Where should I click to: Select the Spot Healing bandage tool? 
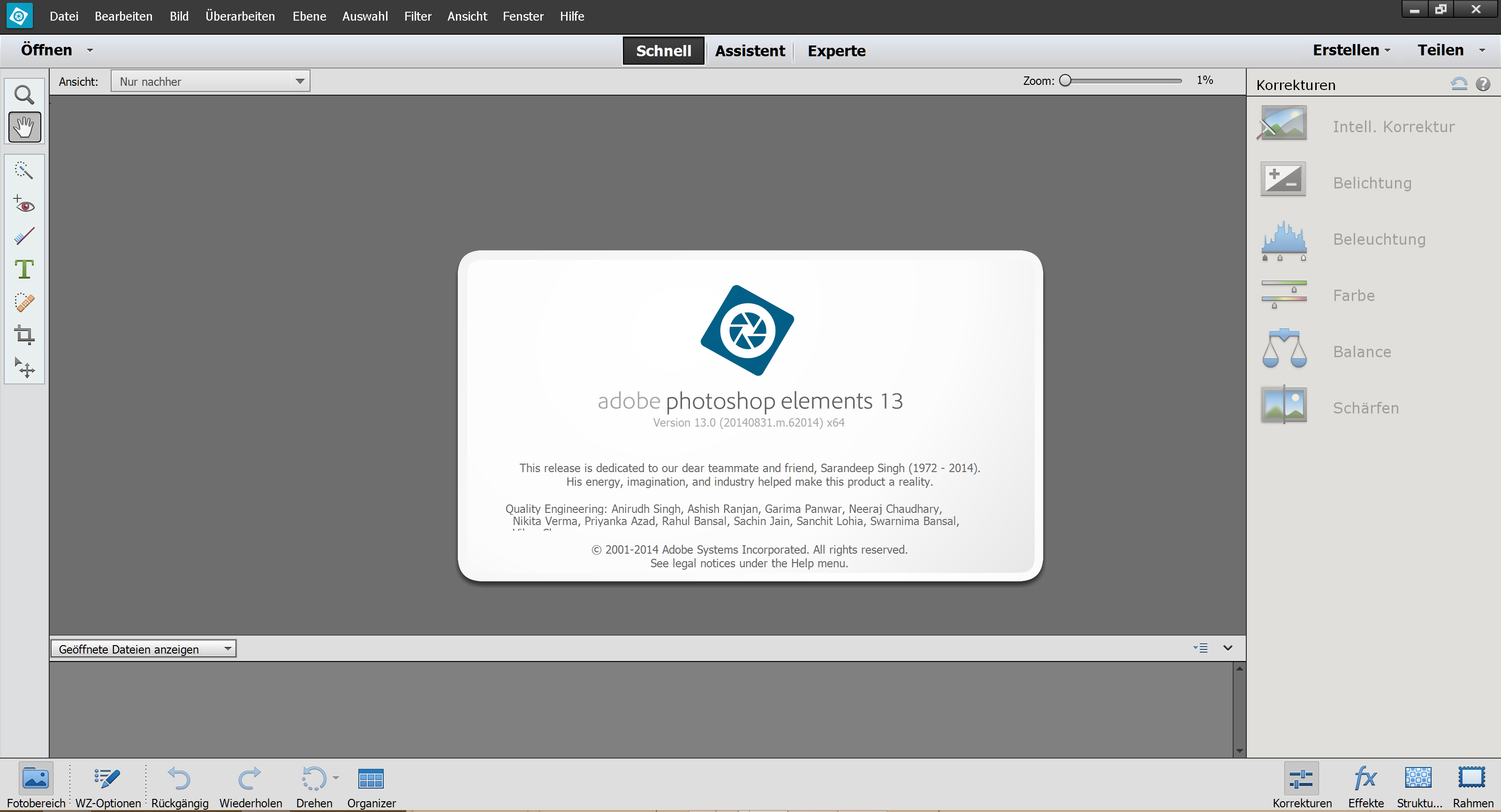coord(24,302)
